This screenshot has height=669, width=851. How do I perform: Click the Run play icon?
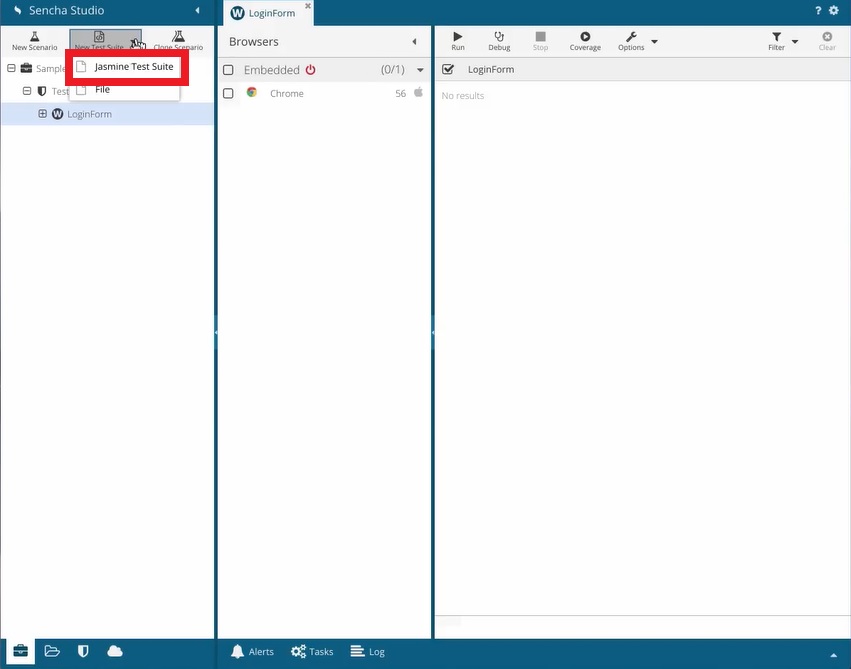(458, 37)
